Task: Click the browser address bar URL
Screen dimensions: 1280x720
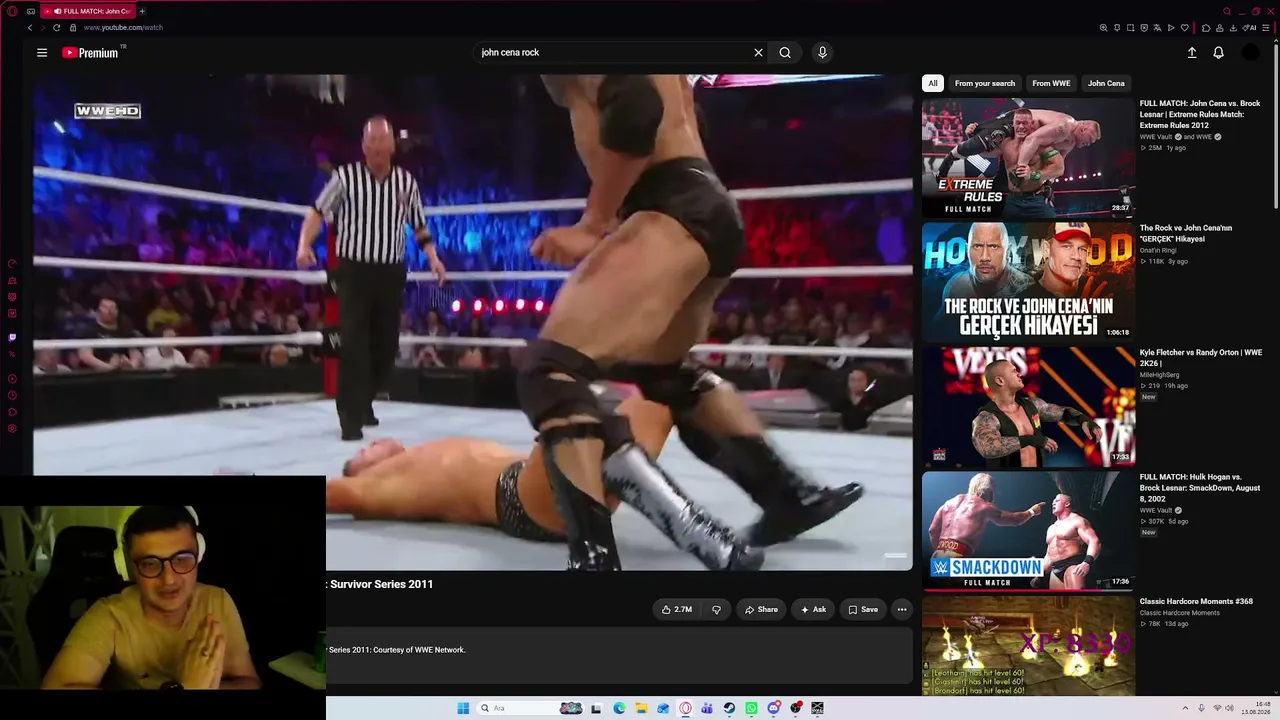Action: coord(123,28)
